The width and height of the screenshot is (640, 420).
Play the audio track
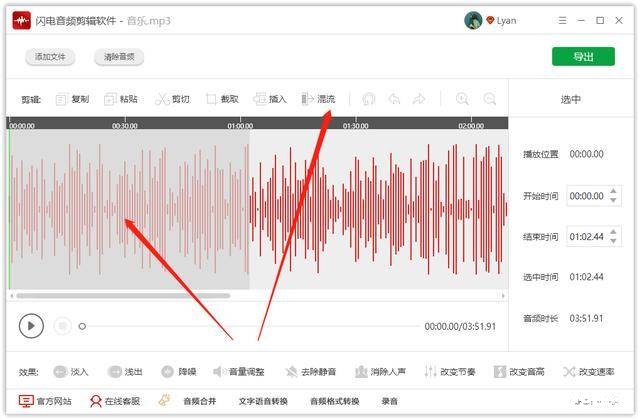click(x=31, y=326)
